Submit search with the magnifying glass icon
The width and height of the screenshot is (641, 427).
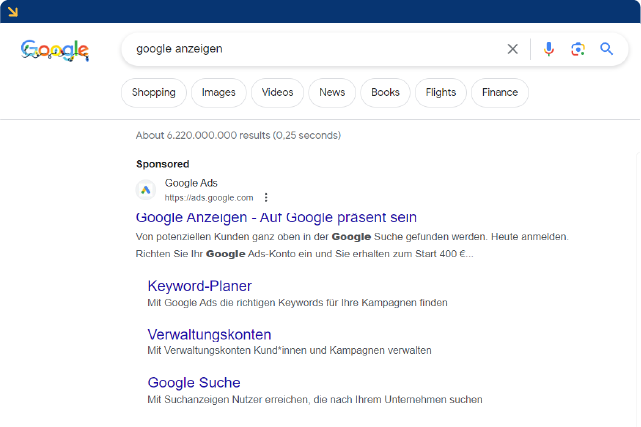(607, 49)
